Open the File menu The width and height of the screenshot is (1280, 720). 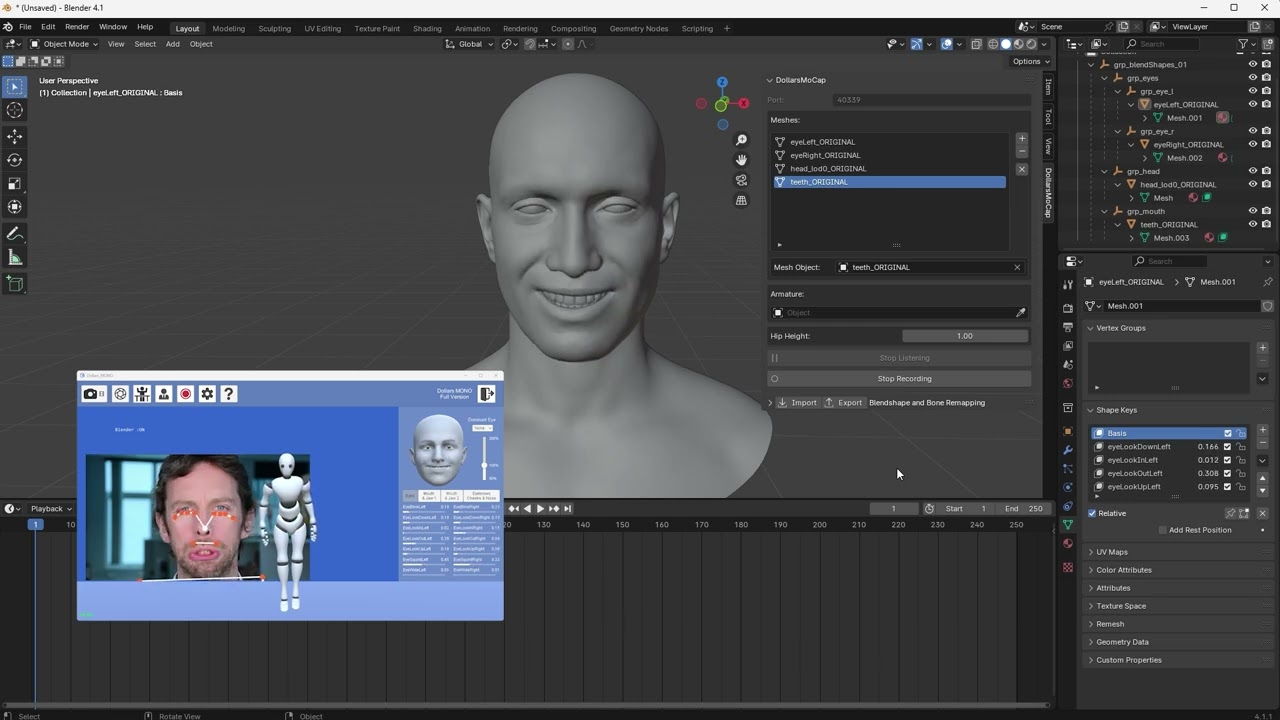tap(25, 27)
